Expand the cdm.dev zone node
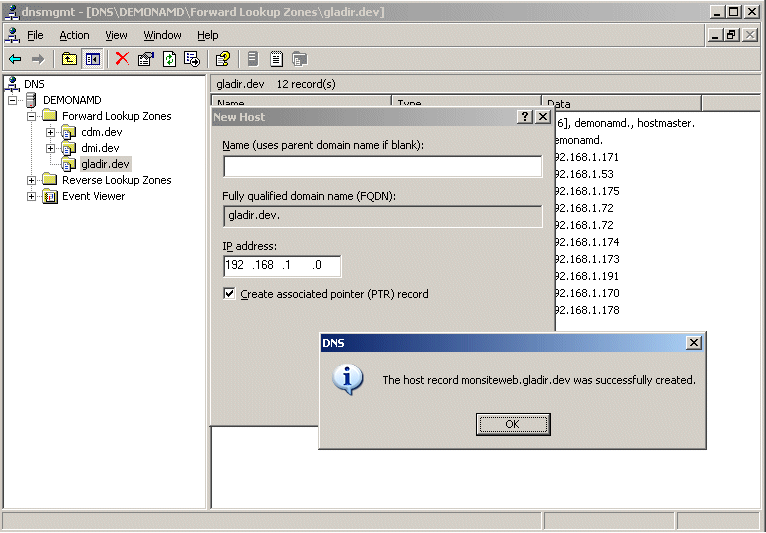 50,132
